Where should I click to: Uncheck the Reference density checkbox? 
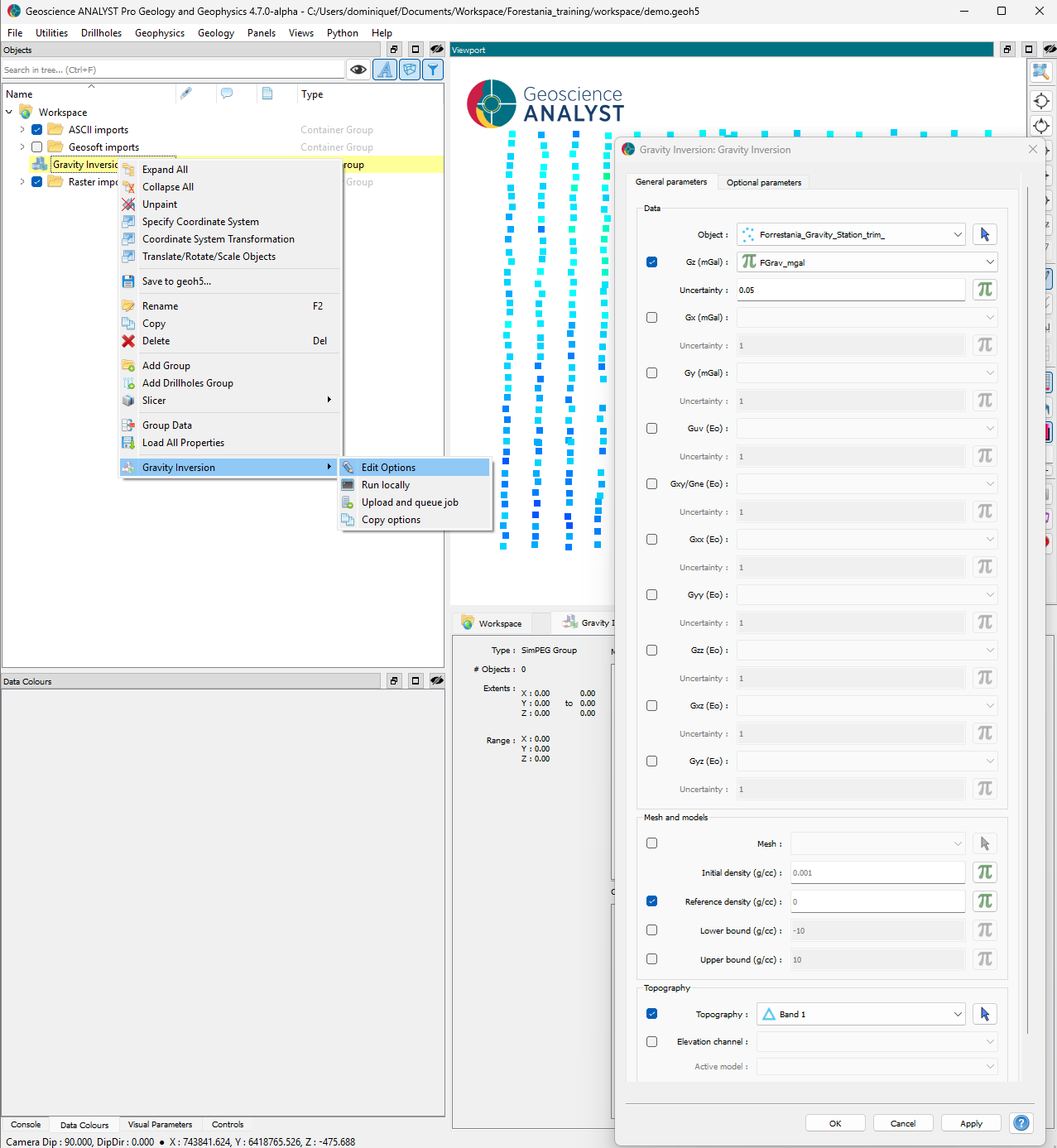(x=652, y=901)
